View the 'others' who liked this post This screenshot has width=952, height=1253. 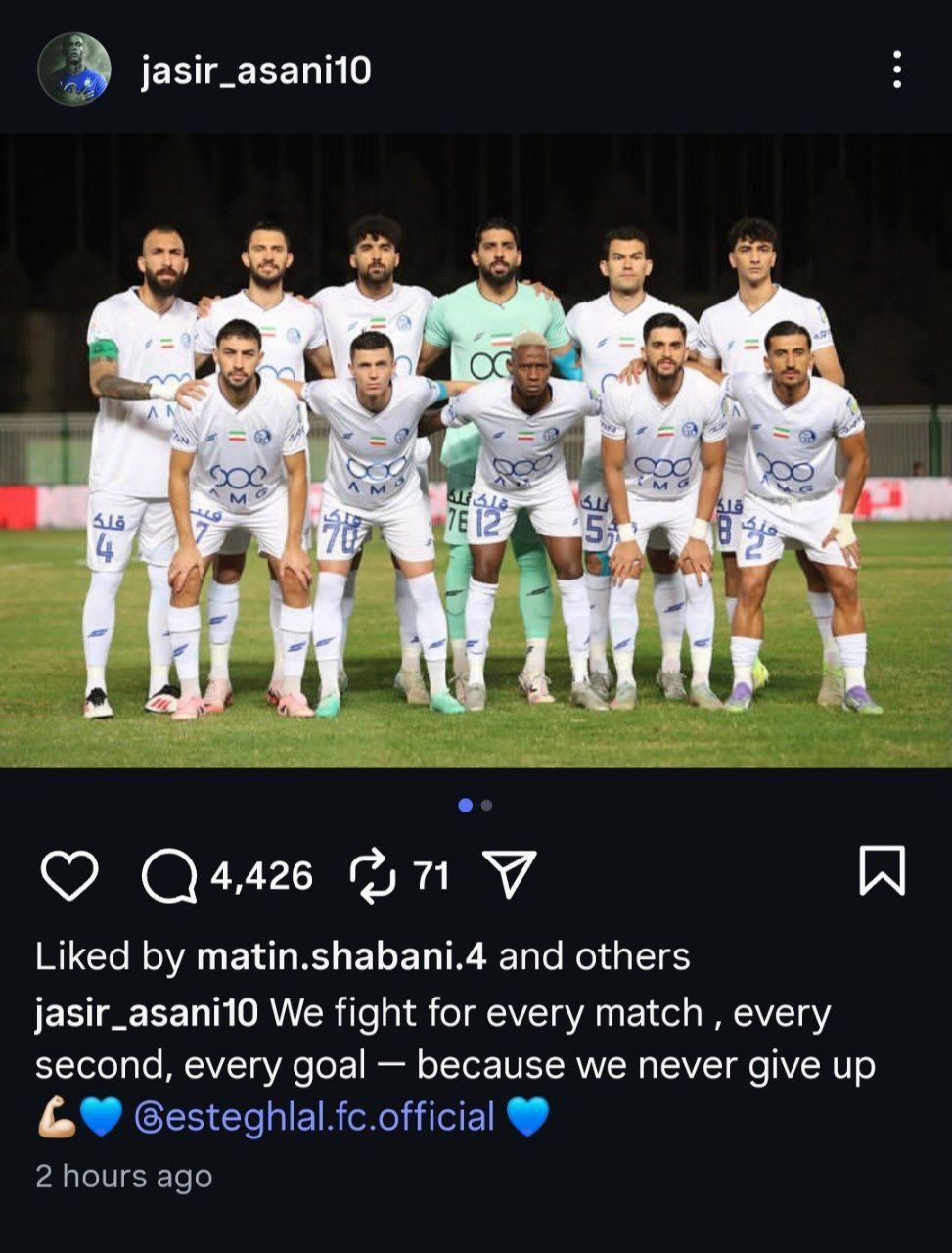pos(632,956)
